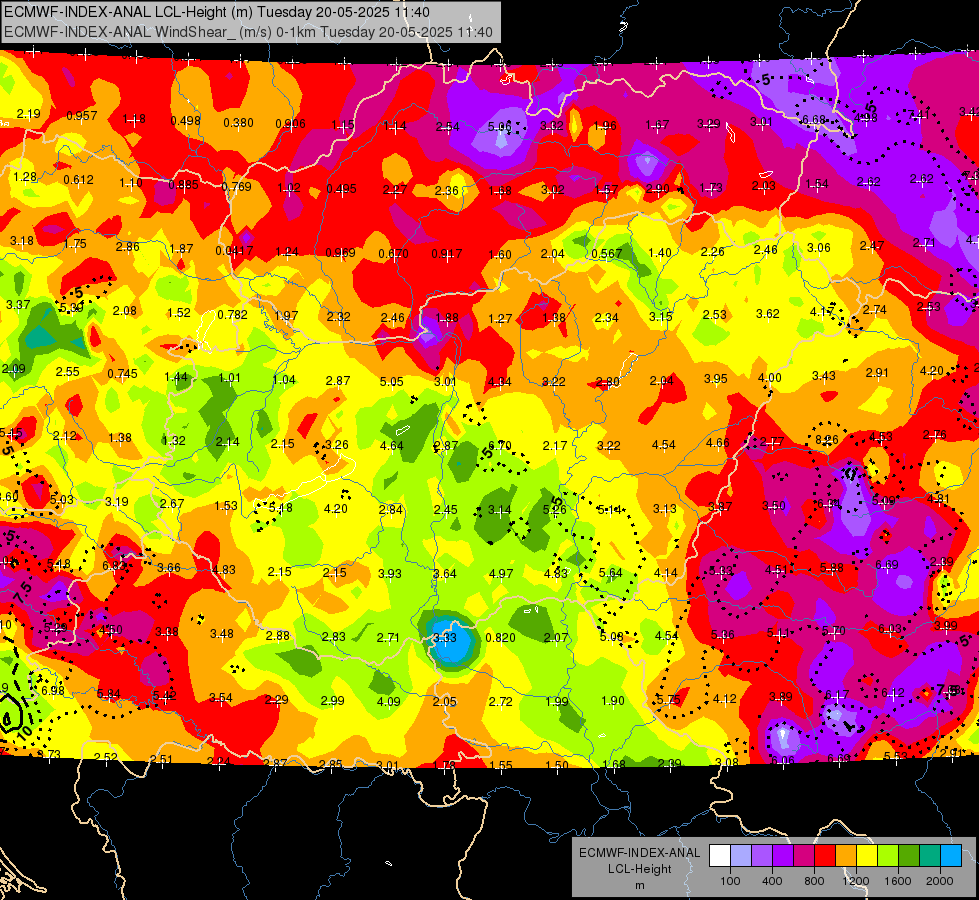The image size is (979, 900).
Task: Click the wind shear value 5.75
Action: [x=669, y=700]
